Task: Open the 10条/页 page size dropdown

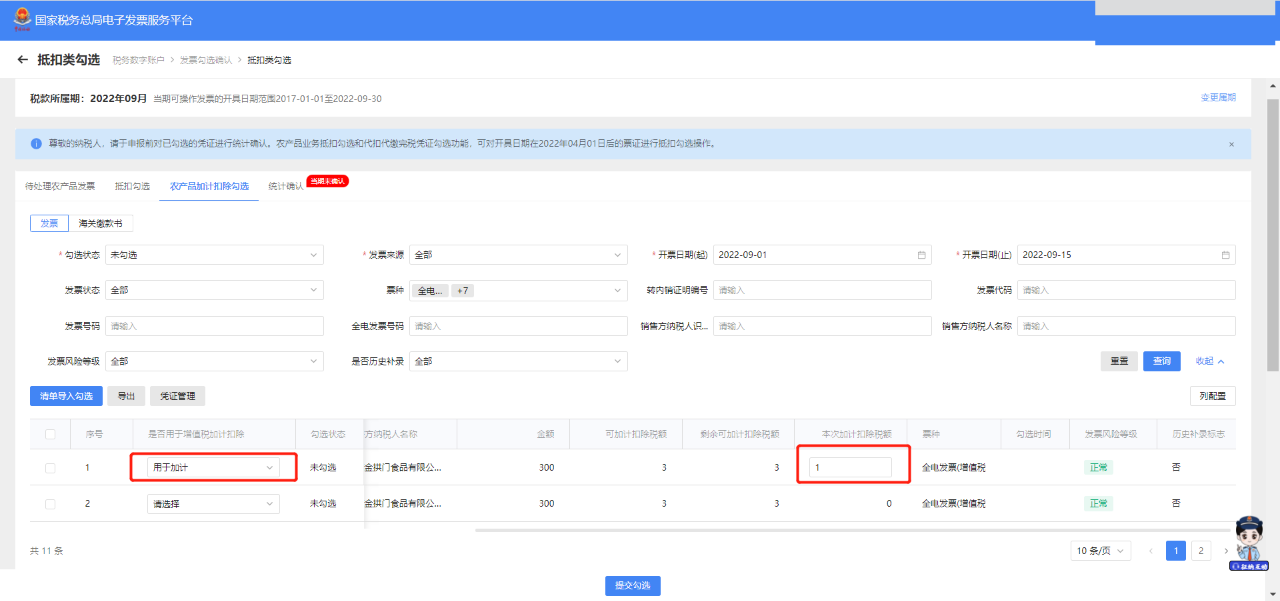Action: (x=1100, y=551)
